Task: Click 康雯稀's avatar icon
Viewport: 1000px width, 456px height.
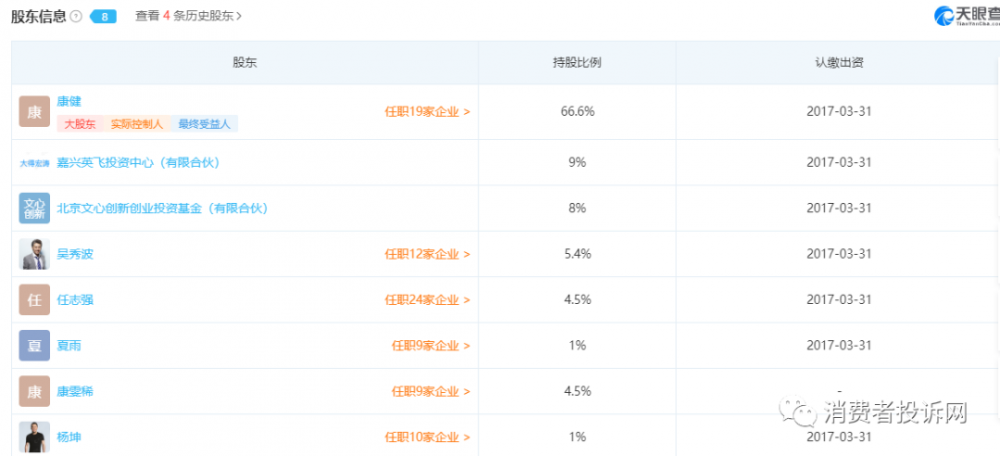Action: pos(34,391)
